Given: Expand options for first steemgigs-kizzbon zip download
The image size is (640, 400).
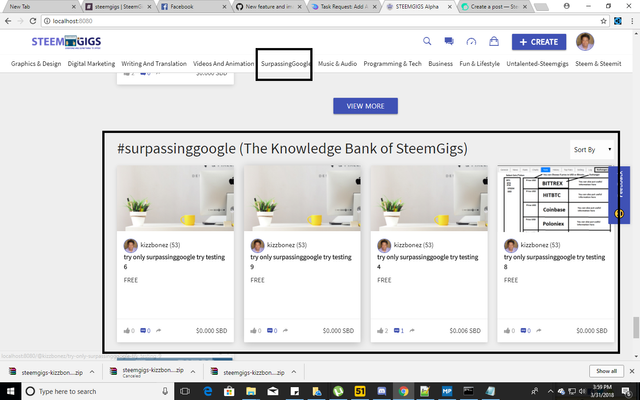Looking at the screenshot, I should click(92, 372).
